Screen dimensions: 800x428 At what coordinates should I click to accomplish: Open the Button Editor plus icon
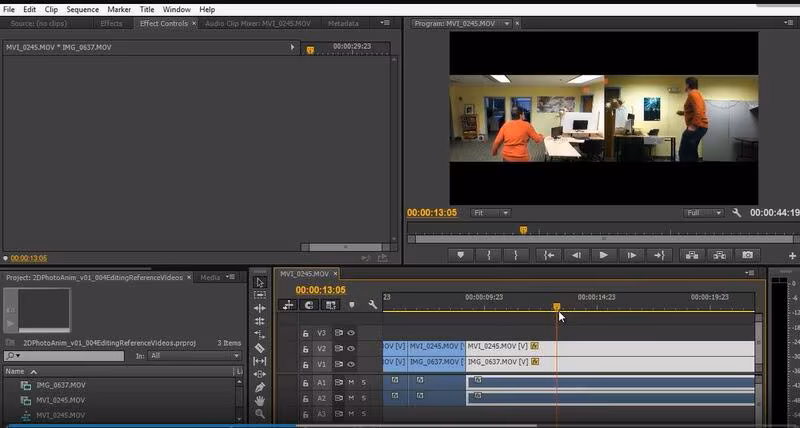792,256
